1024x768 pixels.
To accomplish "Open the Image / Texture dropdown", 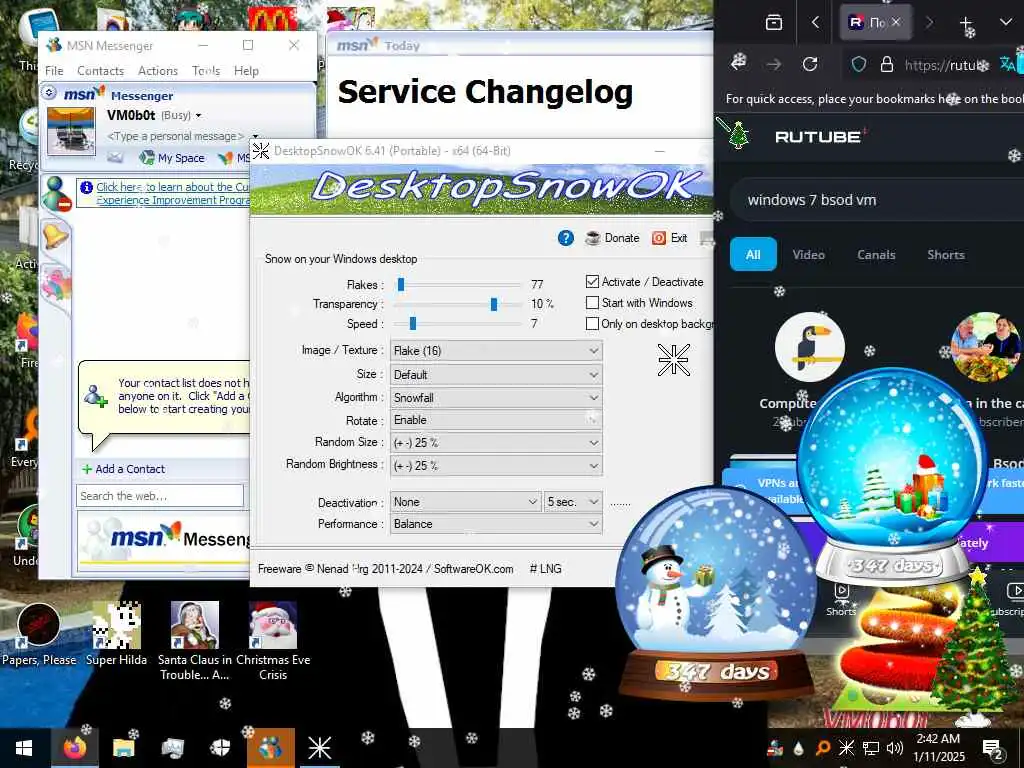I will click(x=496, y=351).
